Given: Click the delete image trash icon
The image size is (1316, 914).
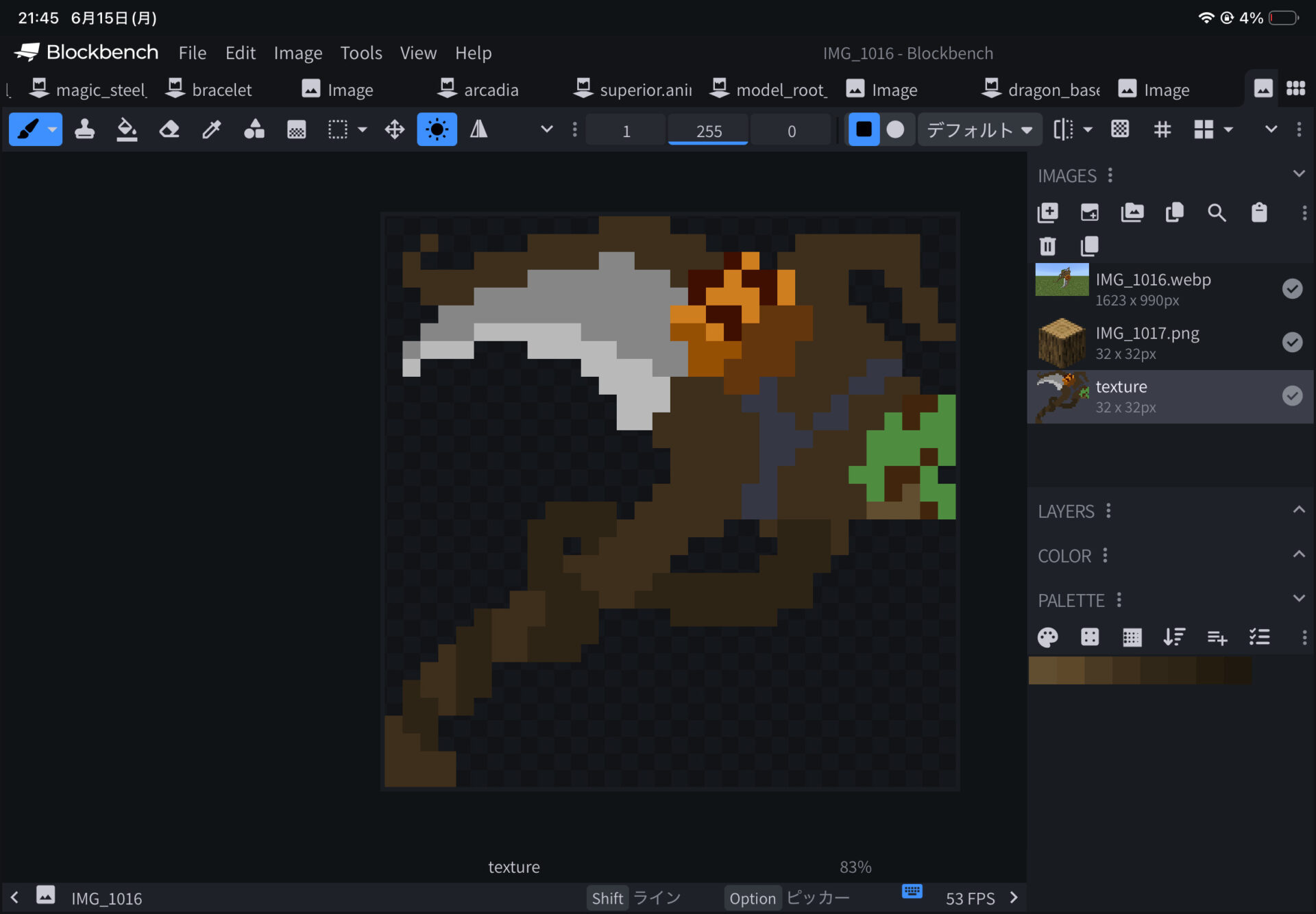Looking at the screenshot, I should (x=1048, y=246).
